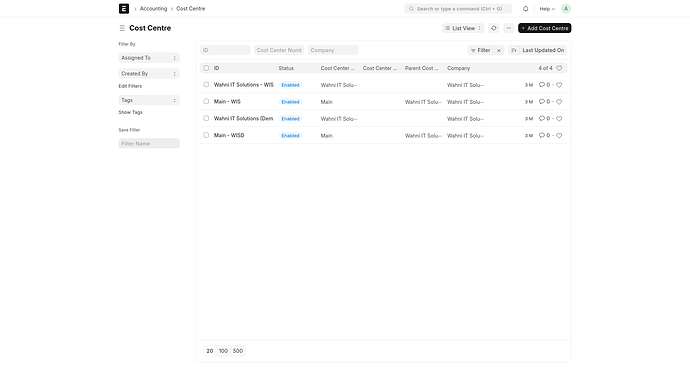
Task: Check the select-all checkbox in header
Action: click(x=206, y=68)
